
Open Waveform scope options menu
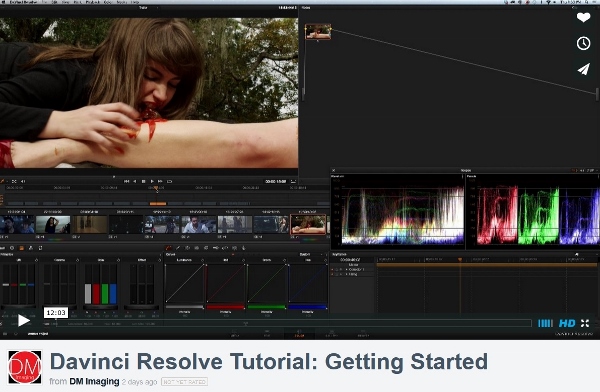click(463, 176)
